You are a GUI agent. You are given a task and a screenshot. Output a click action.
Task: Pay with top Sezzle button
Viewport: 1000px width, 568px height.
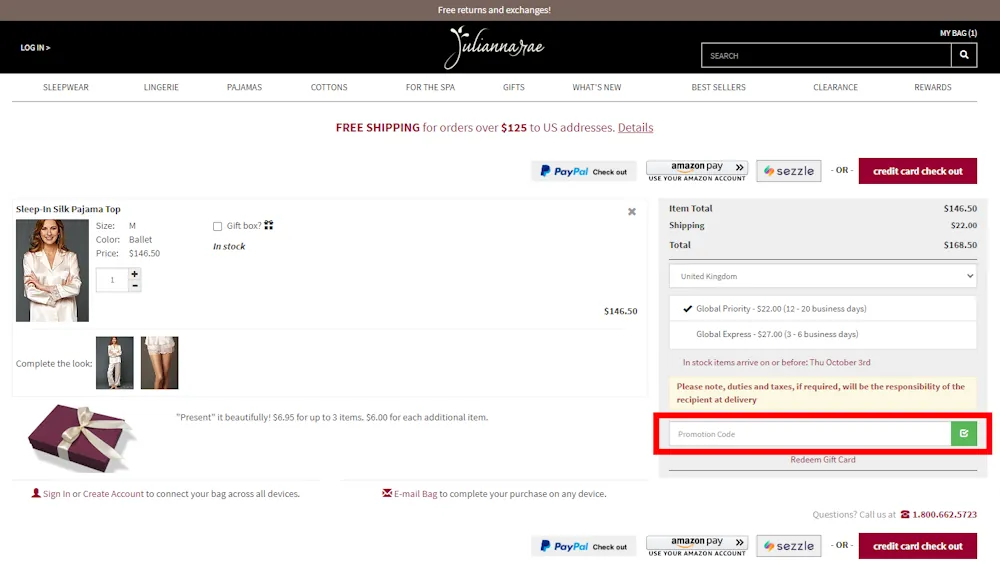pos(789,171)
